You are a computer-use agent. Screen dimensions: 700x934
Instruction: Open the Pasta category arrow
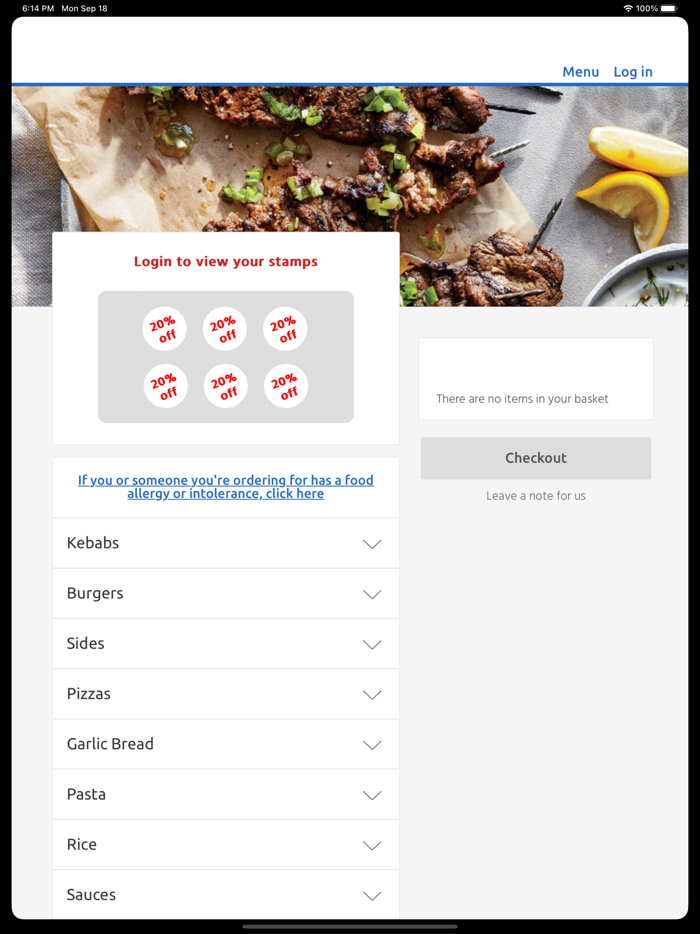372,795
